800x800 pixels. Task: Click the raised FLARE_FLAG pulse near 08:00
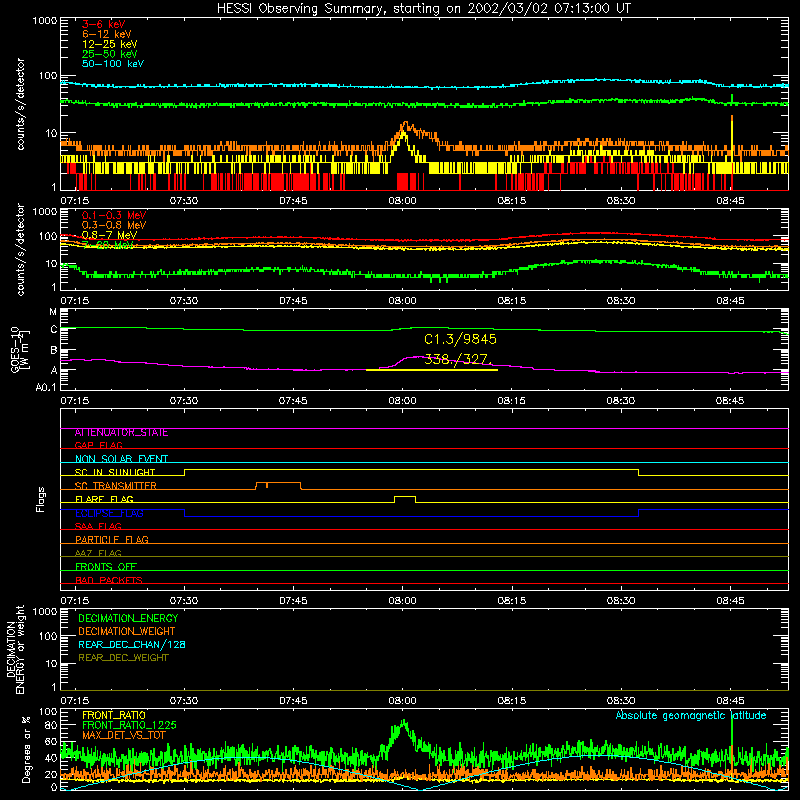(405, 499)
